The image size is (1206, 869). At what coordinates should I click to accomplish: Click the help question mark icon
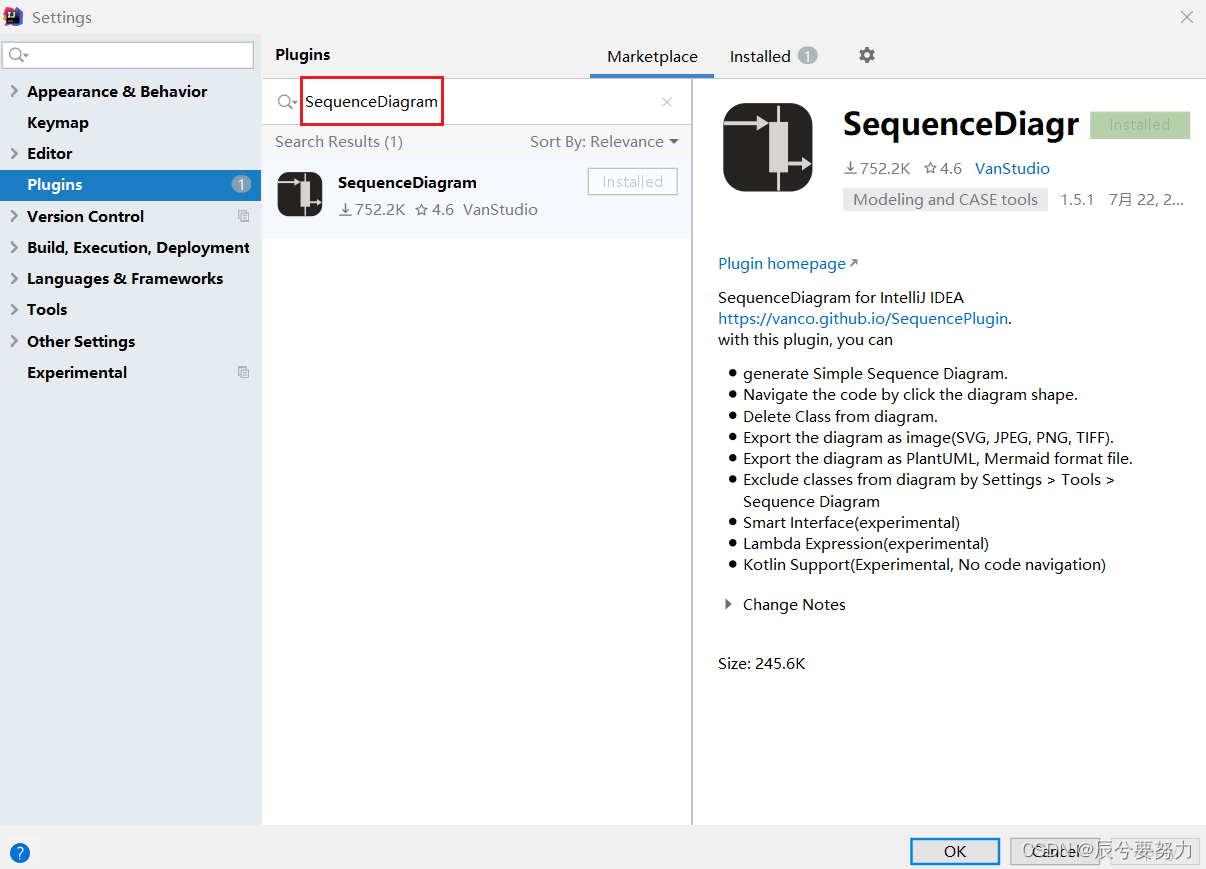[x=20, y=853]
